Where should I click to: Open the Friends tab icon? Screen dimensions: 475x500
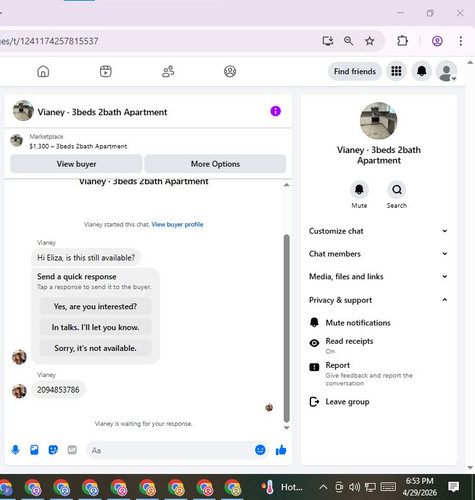(168, 71)
